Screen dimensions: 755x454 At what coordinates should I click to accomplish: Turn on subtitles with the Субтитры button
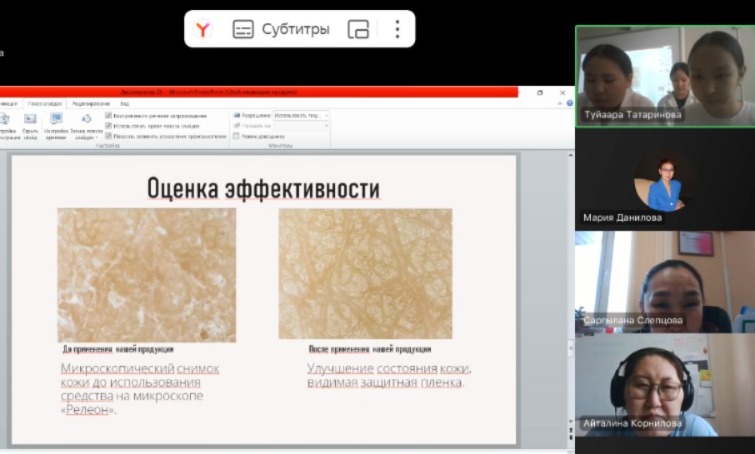(x=281, y=29)
